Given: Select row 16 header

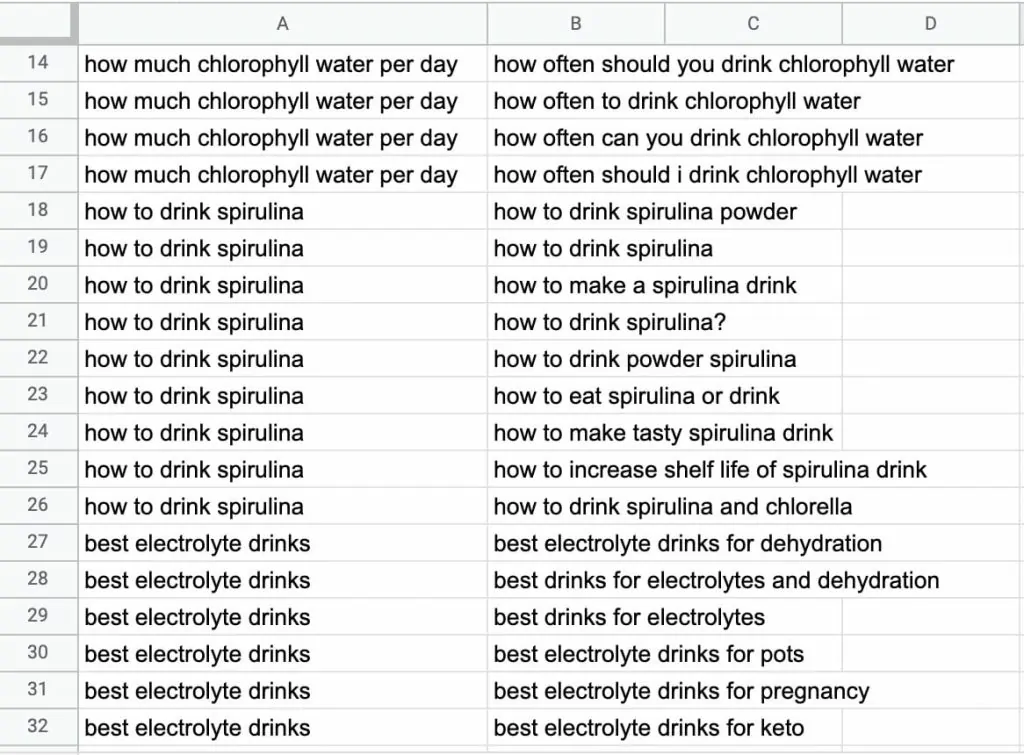Looking at the screenshot, I should 38,137.
